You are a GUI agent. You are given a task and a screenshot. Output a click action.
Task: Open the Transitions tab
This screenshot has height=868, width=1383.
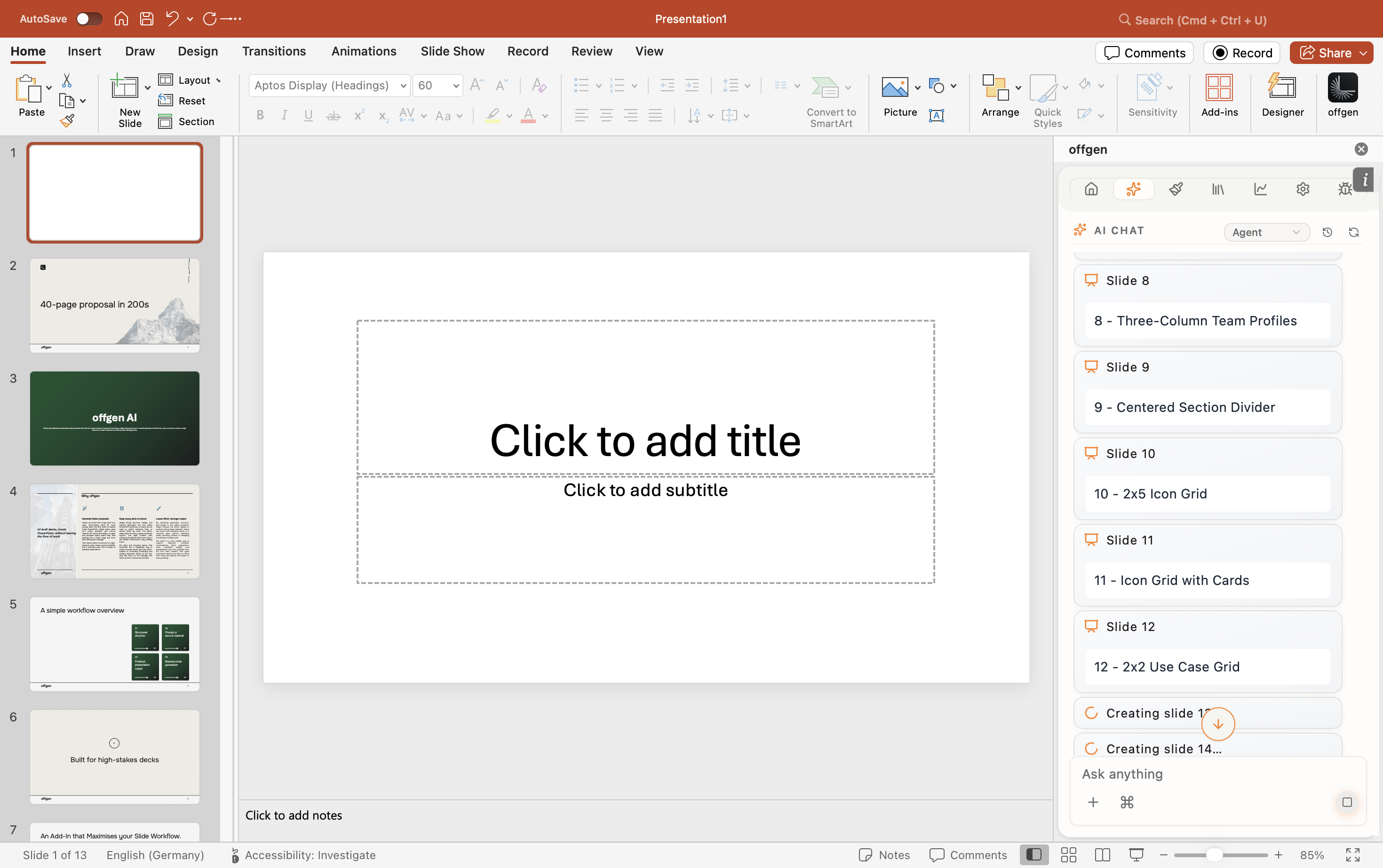coord(274,51)
